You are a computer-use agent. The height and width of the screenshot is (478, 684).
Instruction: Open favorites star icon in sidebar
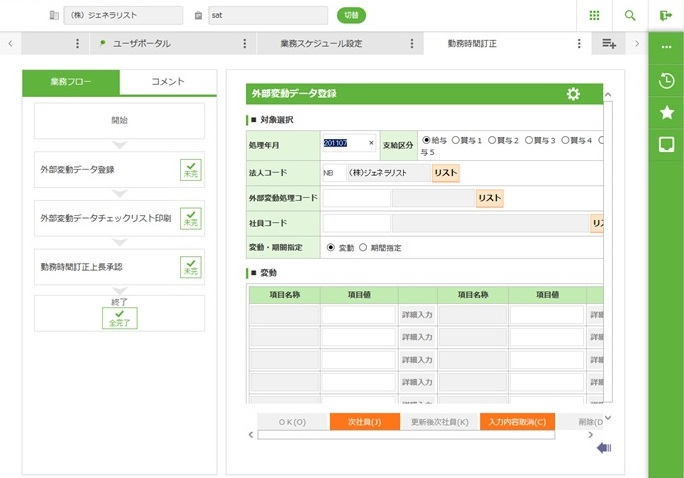pos(666,112)
